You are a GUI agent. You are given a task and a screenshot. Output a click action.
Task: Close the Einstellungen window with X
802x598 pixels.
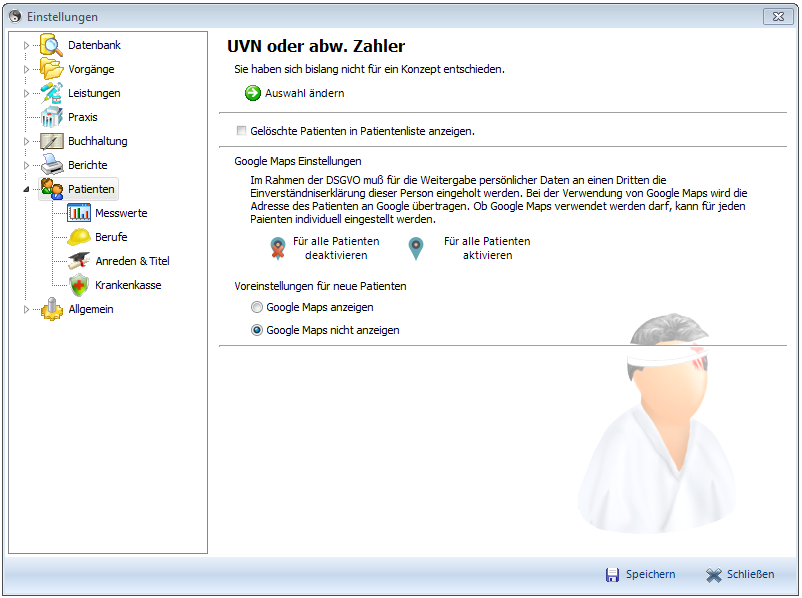tap(778, 16)
